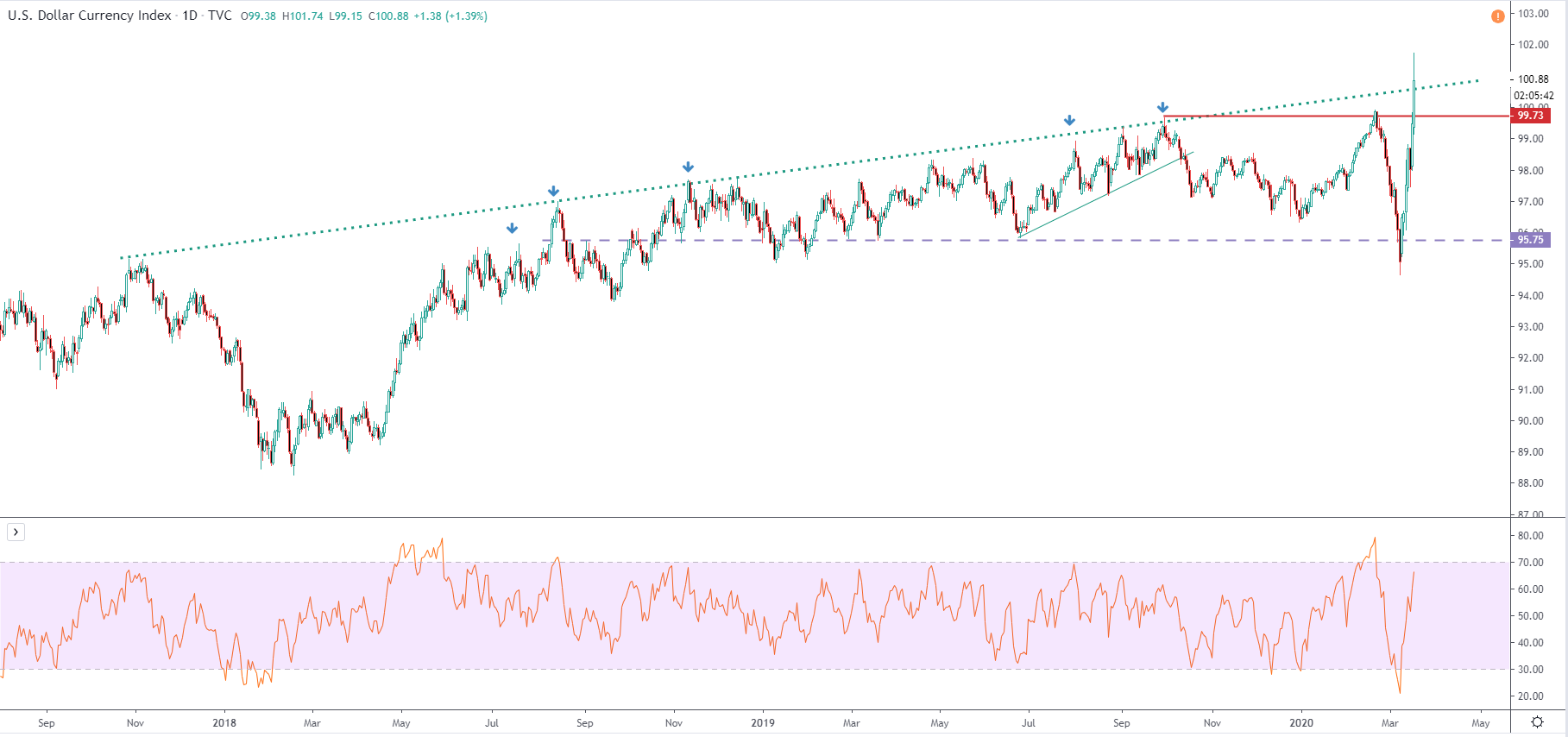Click the 80.00 RSI scale label
Image resolution: width=1568 pixels, height=737 pixels.
(x=1532, y=536)
